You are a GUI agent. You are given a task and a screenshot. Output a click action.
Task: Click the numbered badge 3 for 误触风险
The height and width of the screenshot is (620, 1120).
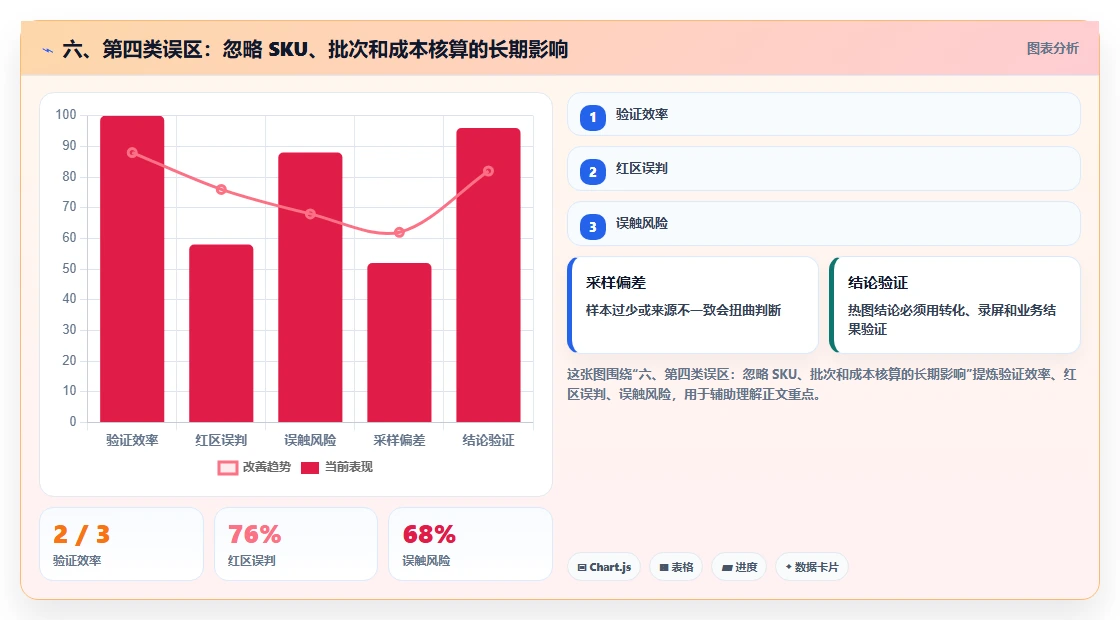point(592,227)
